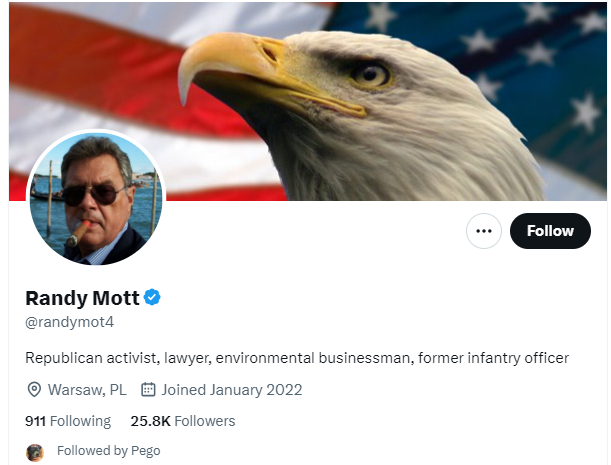611x465 pixels.
Task: Click the @randymot4 handle
Action: 69,322
